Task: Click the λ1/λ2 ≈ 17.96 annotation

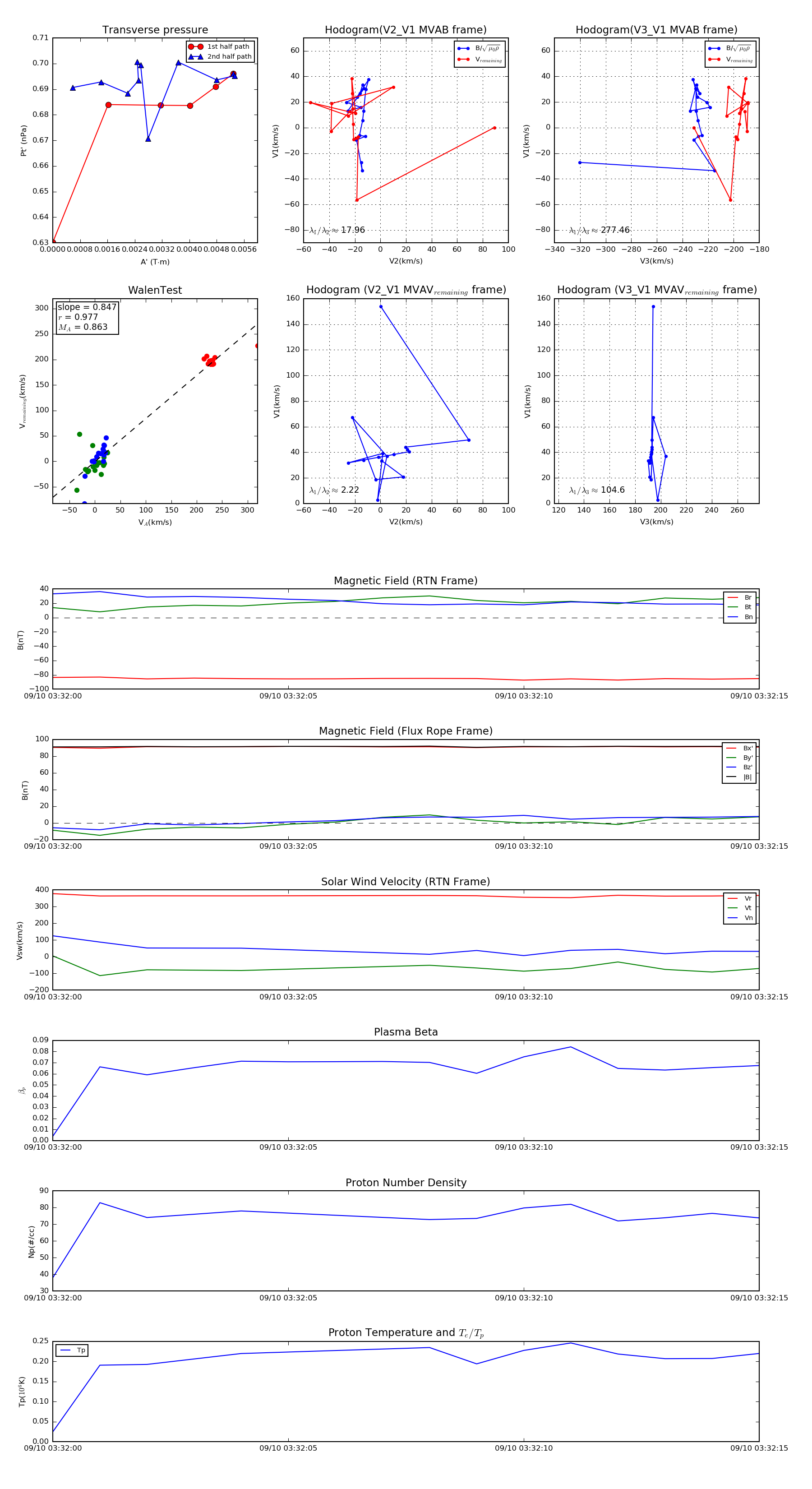Action: 337,230
